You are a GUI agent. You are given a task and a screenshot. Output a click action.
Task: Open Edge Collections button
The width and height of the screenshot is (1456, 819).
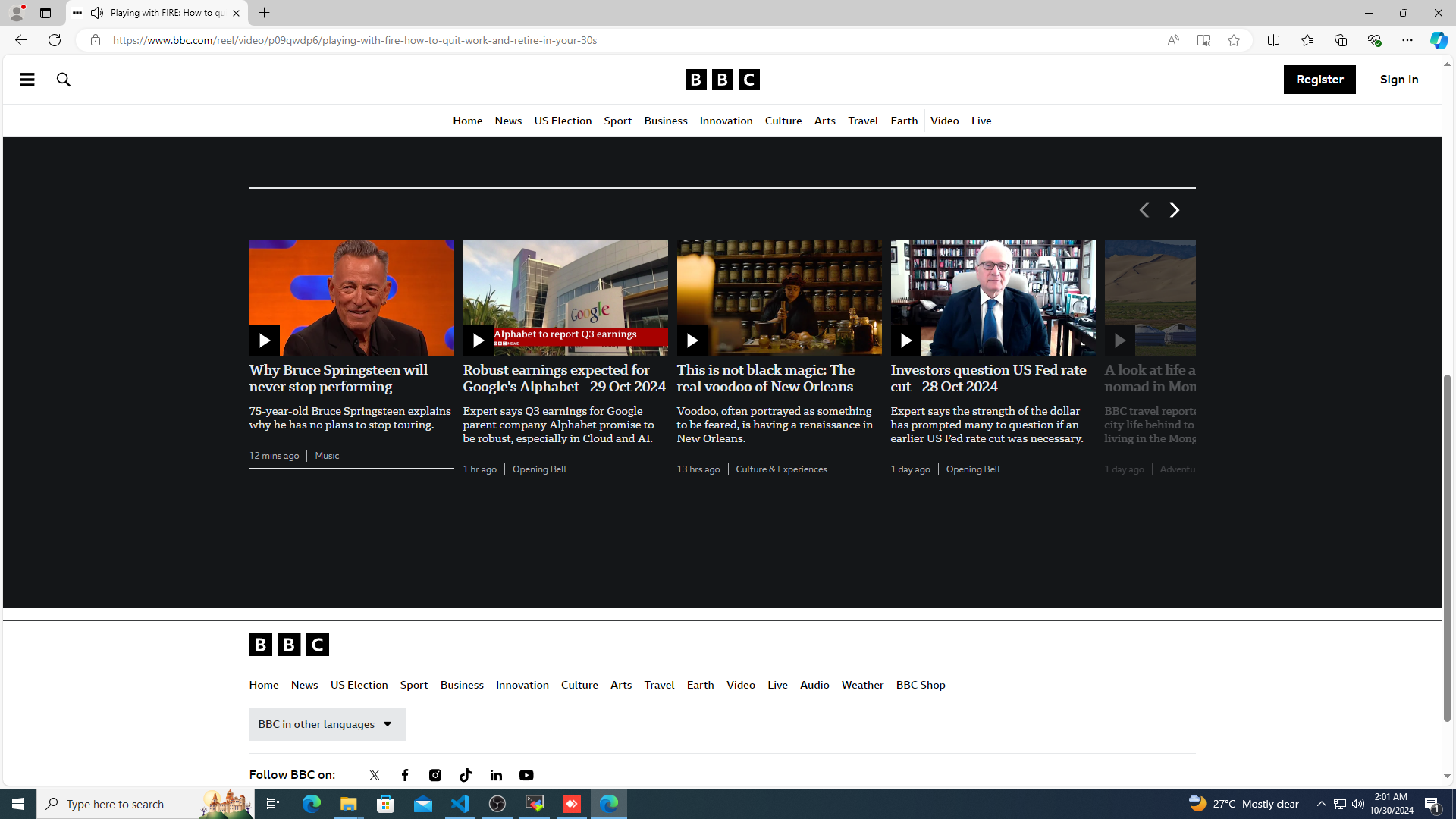click(x=1341, y=40)
